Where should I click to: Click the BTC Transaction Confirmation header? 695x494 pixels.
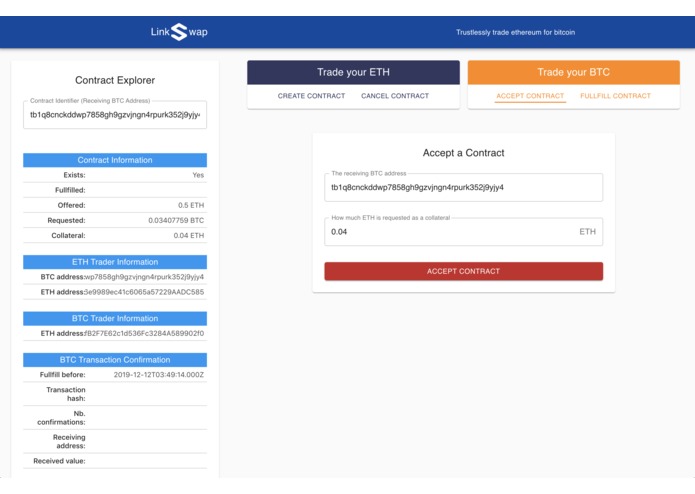point(115,360)
